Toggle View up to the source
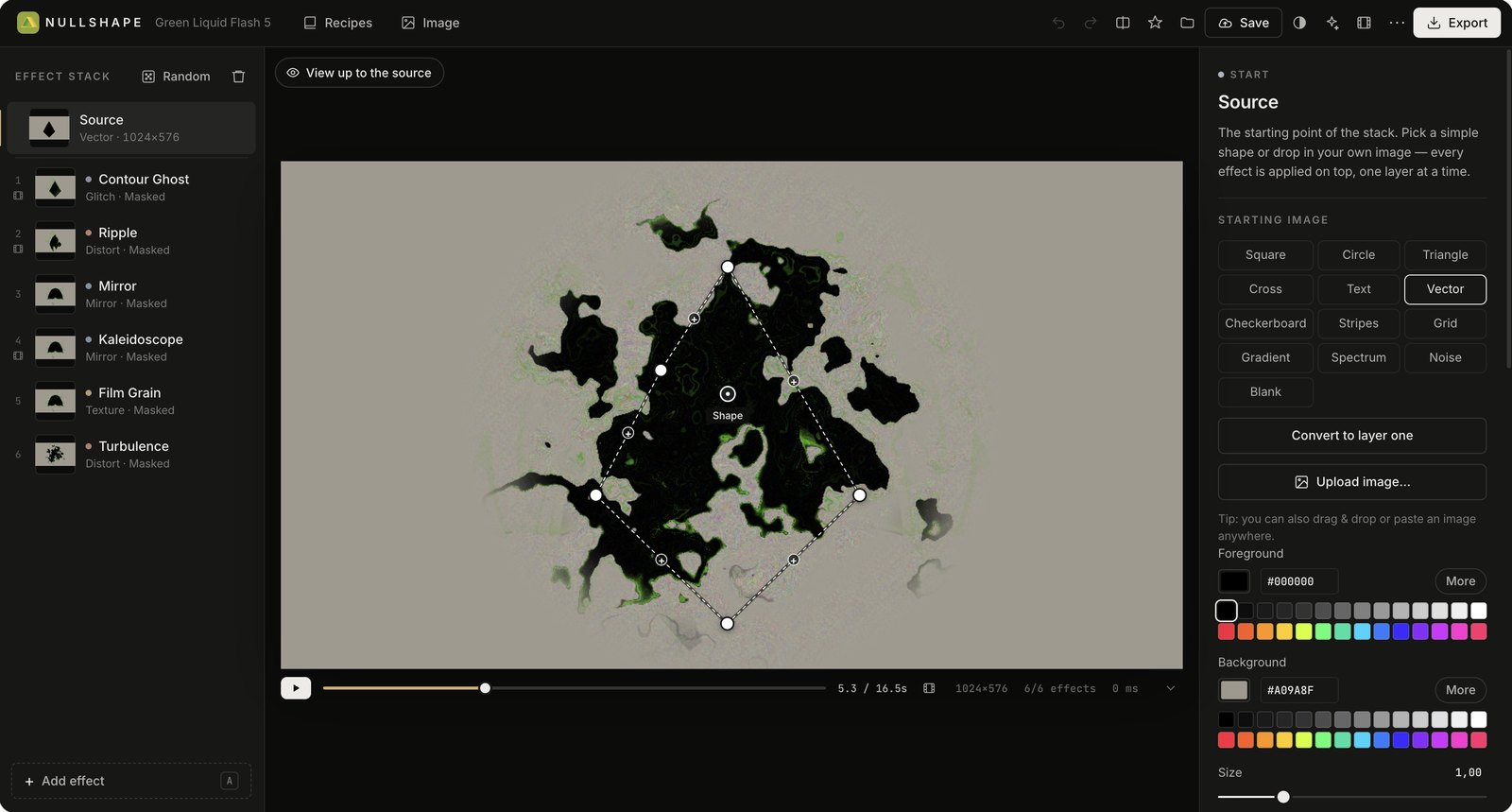The image size is (1512, 812). pyautogui.click(x=359, y=73)
